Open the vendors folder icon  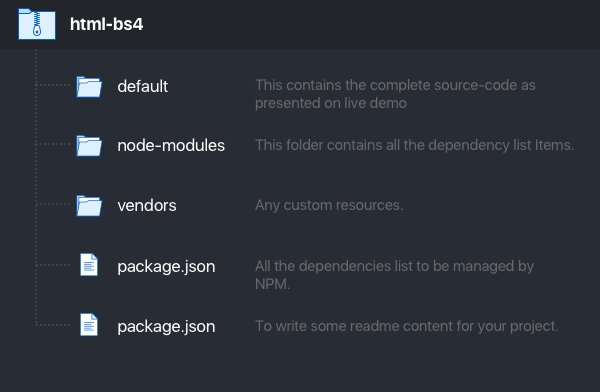(x=89, y=206)
